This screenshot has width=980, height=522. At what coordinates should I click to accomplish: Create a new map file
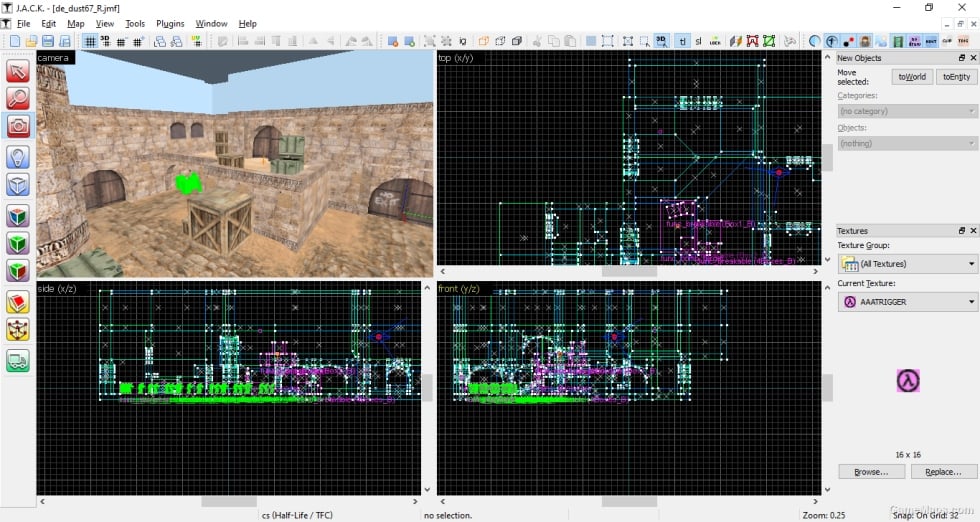tap(15, 41)
